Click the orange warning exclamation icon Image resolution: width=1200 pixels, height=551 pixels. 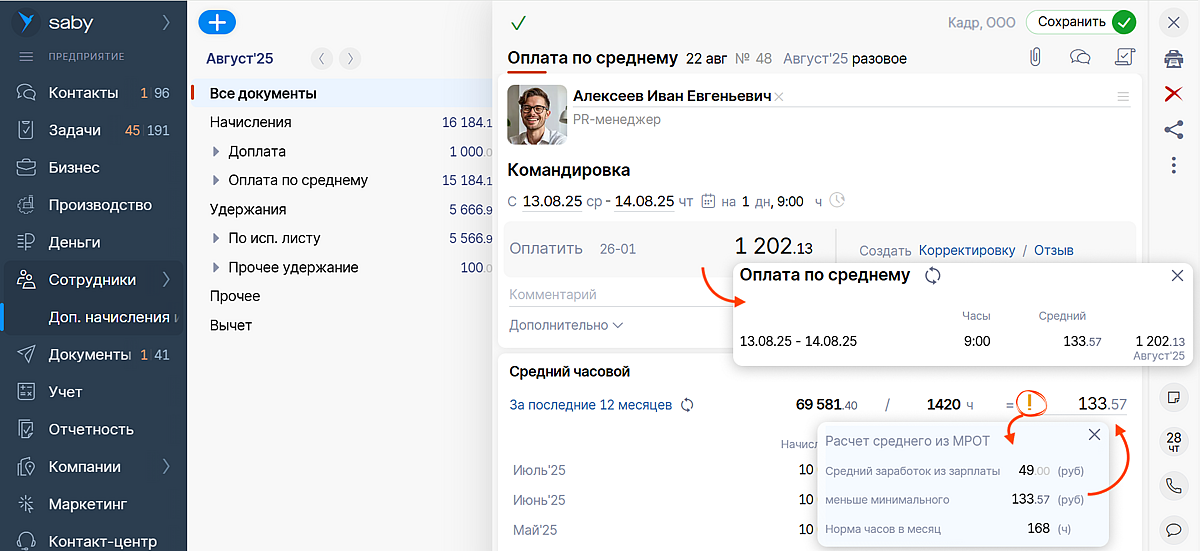tap(1031, 404)
